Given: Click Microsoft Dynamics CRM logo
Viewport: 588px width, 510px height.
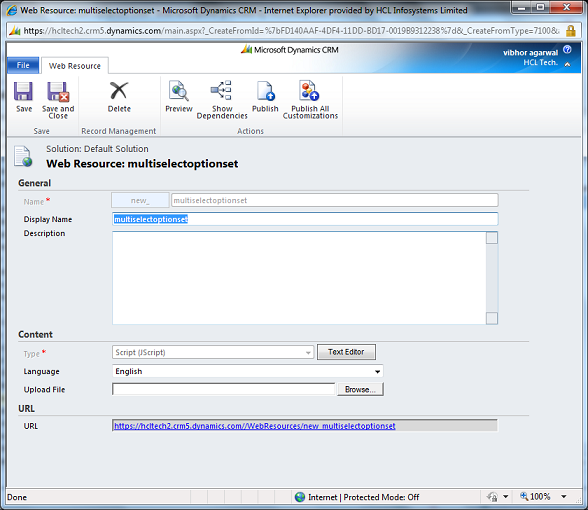Looking at the screenshot, I should [x=290, y=50].
